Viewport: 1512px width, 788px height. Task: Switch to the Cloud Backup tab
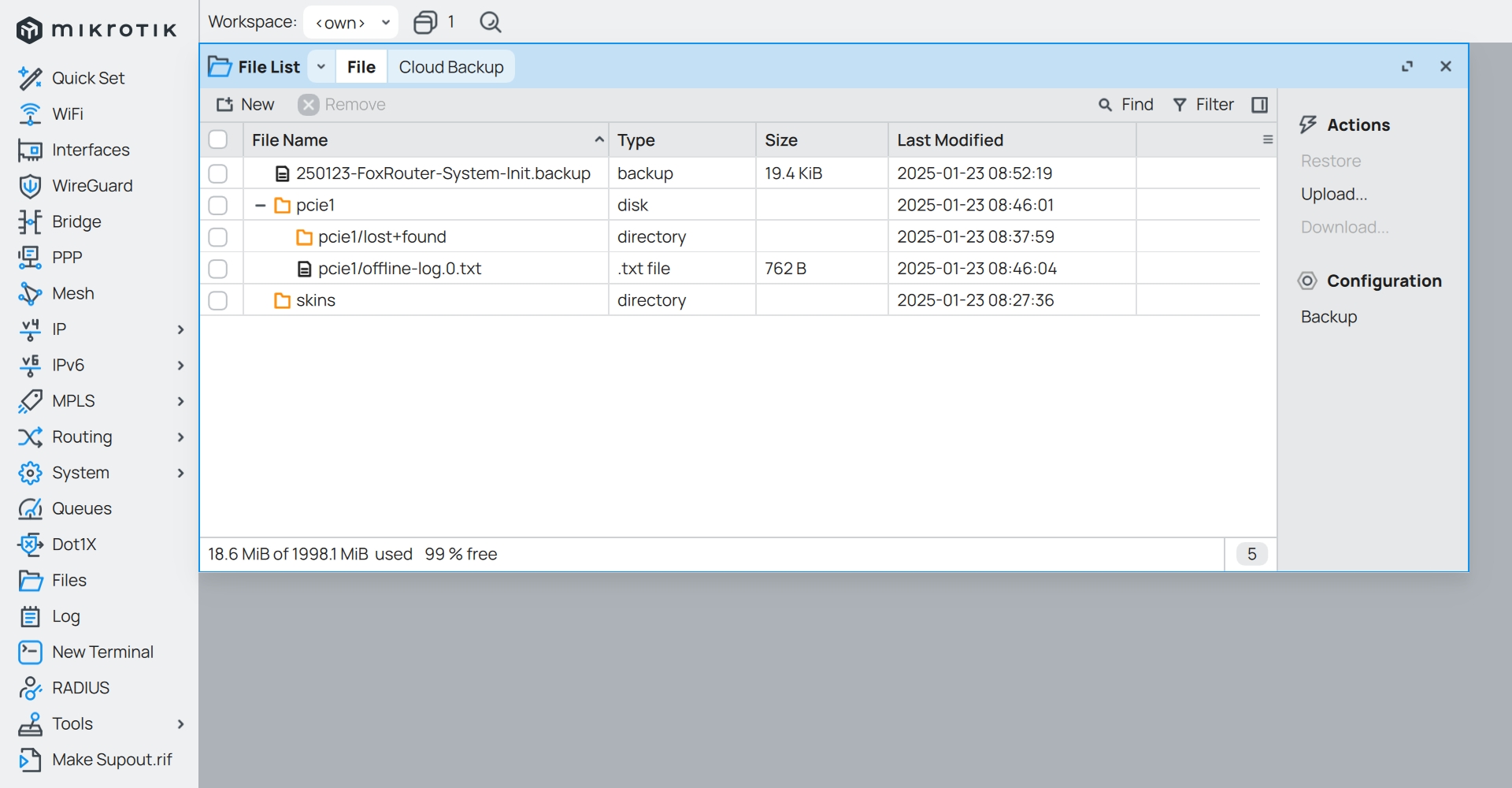(x=451, y=67)
